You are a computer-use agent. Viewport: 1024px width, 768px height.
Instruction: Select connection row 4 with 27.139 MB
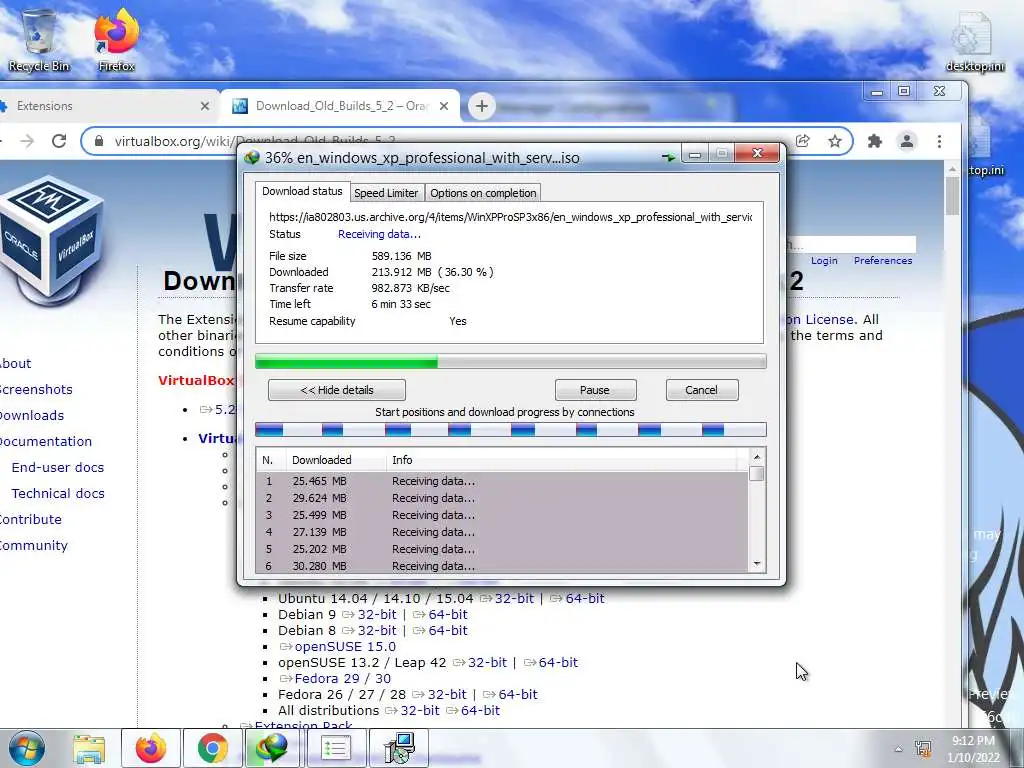coord(502,532)
